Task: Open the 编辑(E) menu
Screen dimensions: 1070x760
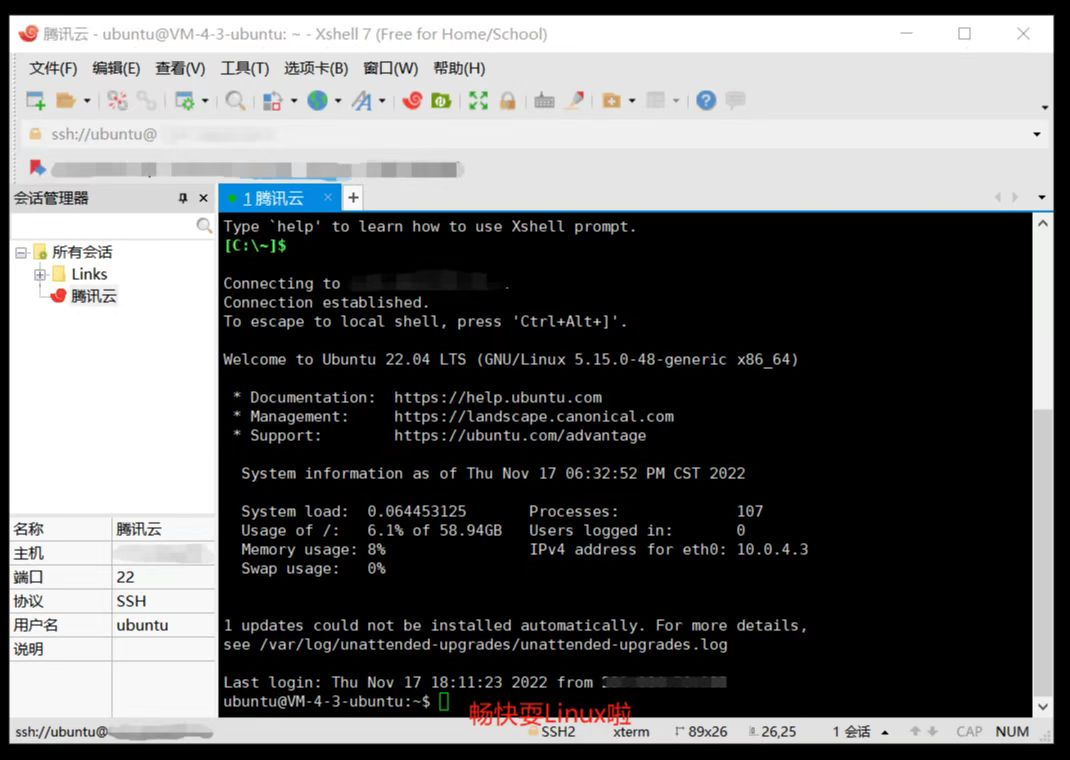Action: pos(116,68)
